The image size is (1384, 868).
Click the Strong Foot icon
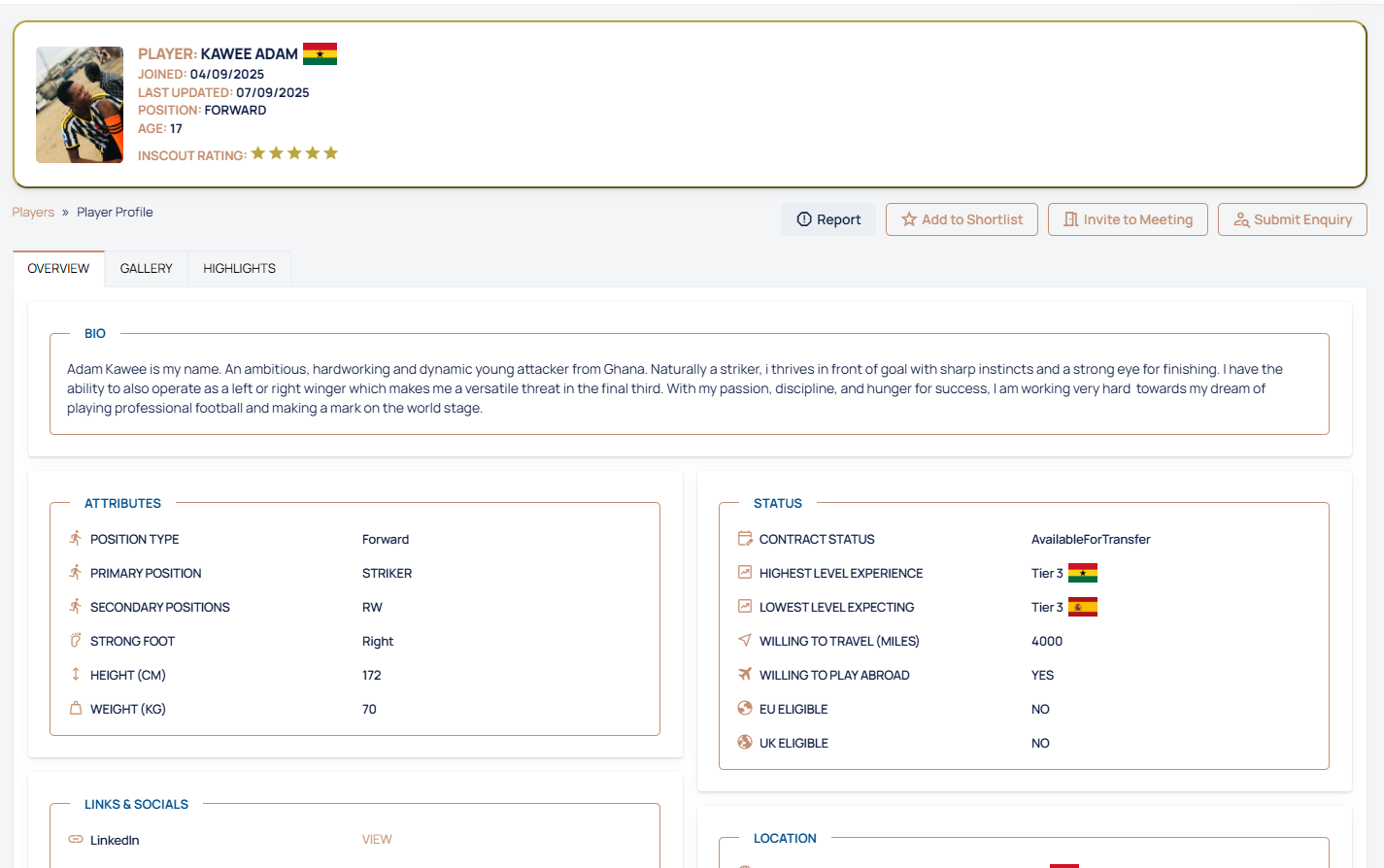pyautogui.click(x=76, y=640)
